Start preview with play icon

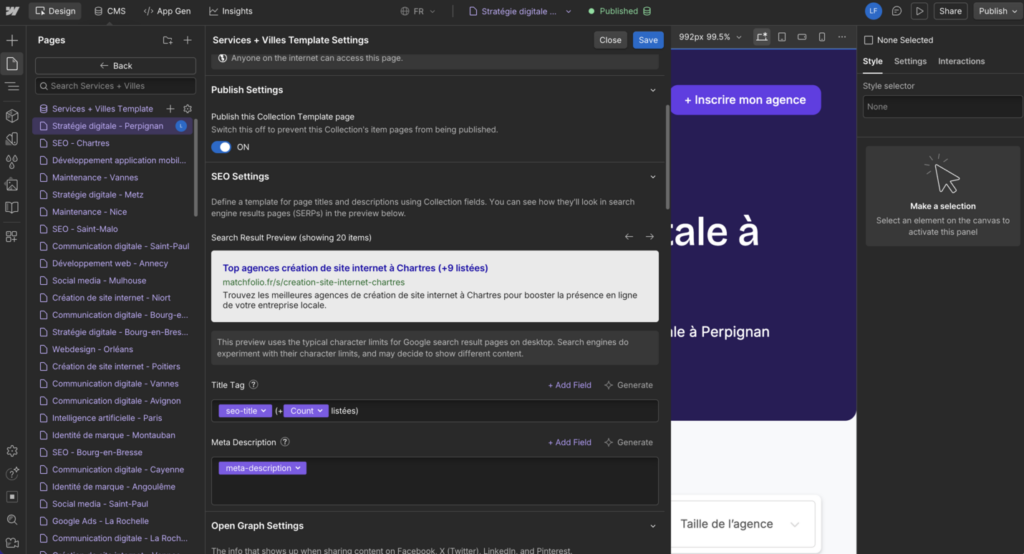pos(919,11)
